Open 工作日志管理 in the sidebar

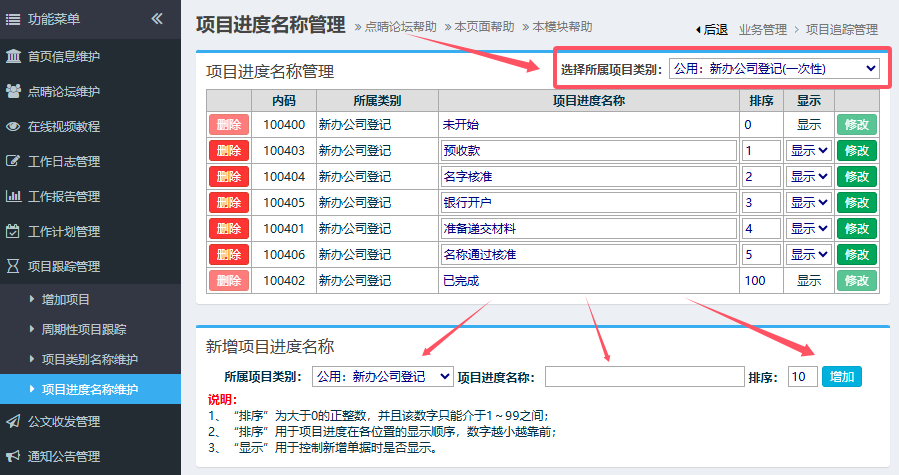(64, 161)
